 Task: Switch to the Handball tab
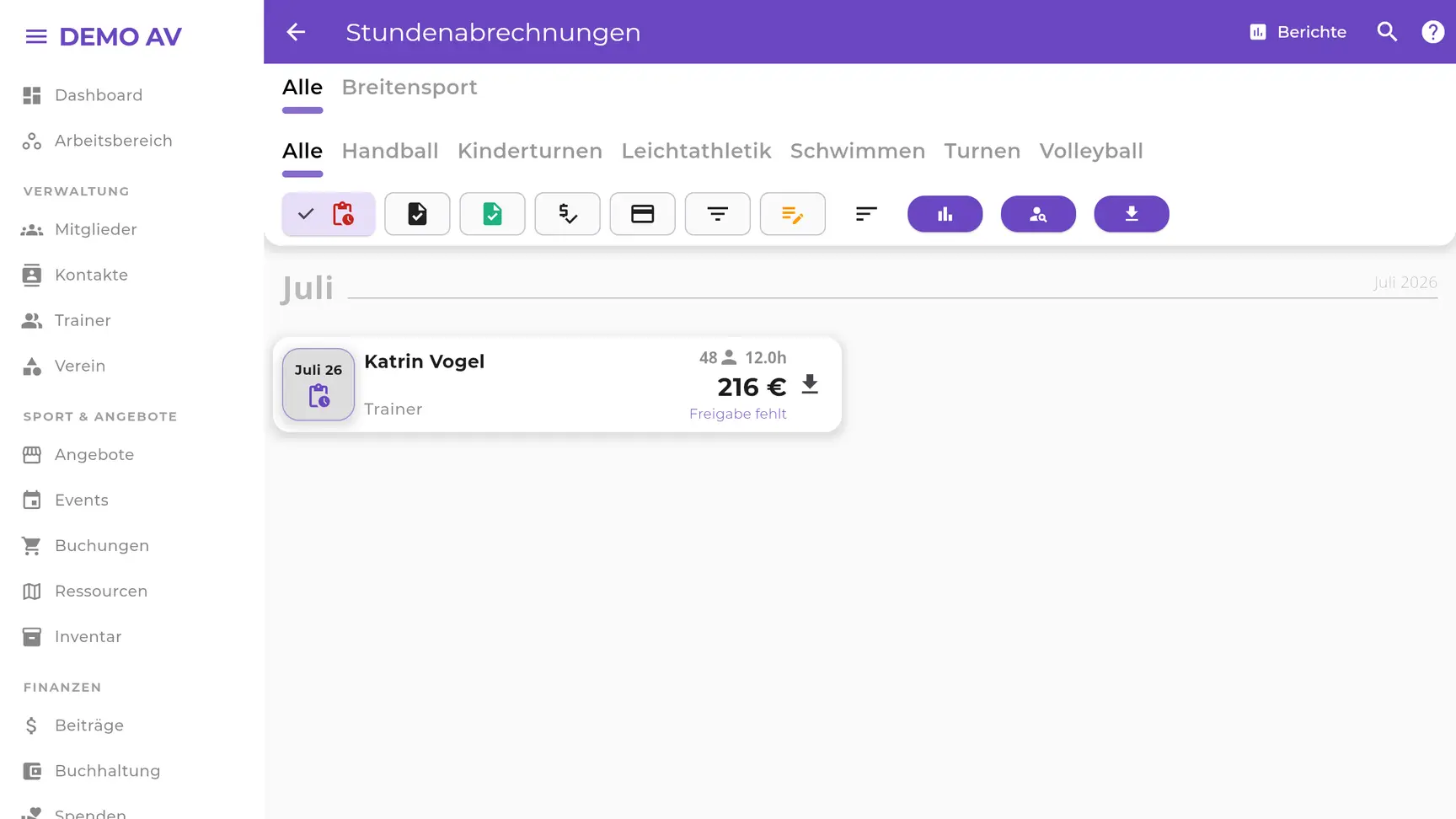(x=390, y=151)
